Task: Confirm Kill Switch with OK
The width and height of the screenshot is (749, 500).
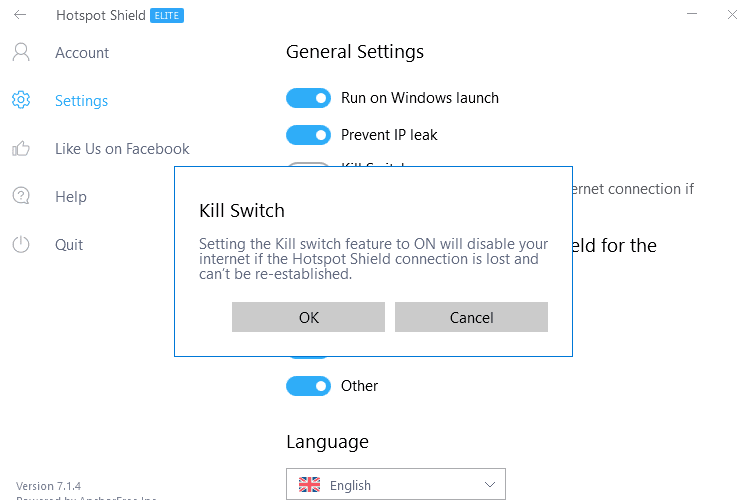Action: point(309,317)
